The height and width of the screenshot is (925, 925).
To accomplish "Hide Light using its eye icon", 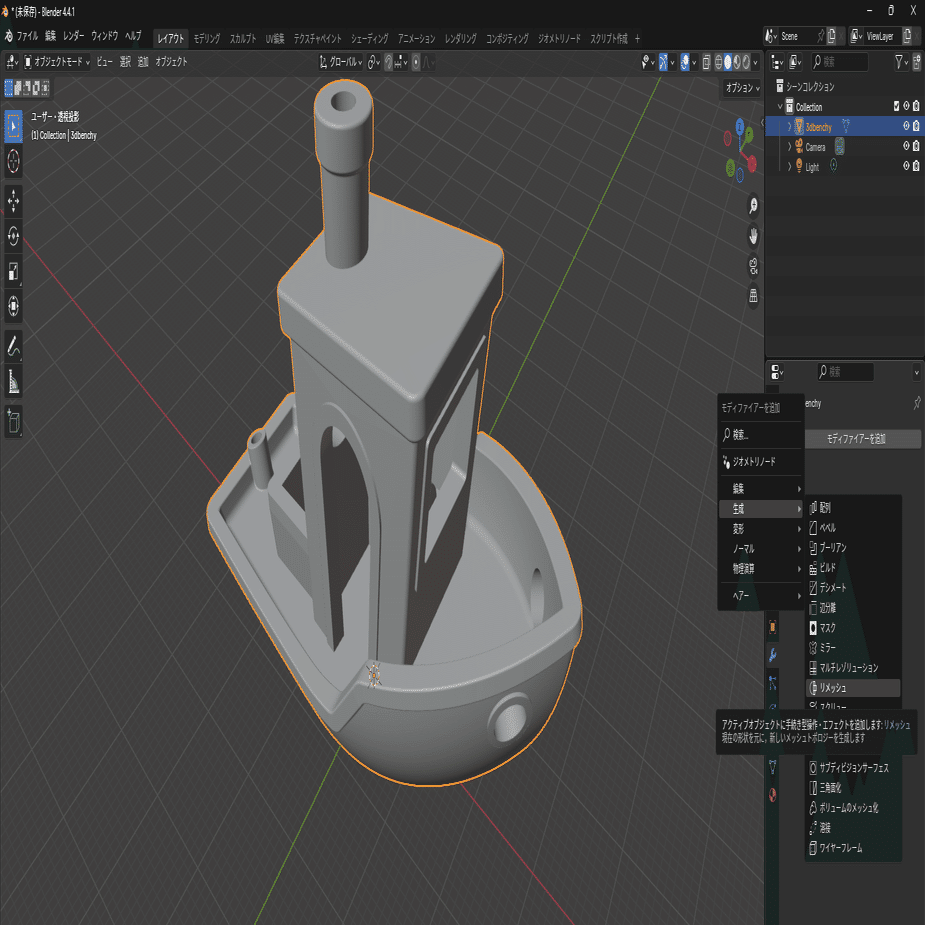I will (x=907, y=166).
